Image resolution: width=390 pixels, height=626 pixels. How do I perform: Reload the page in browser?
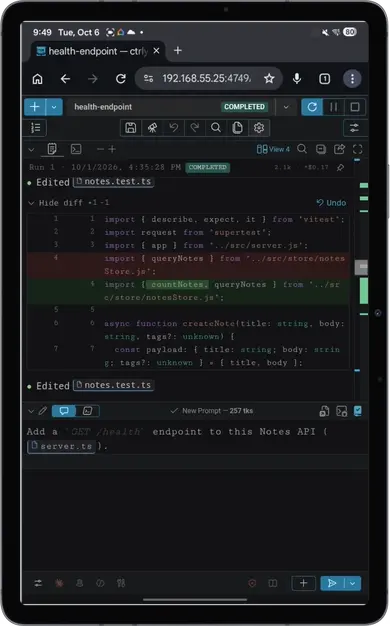121,79
